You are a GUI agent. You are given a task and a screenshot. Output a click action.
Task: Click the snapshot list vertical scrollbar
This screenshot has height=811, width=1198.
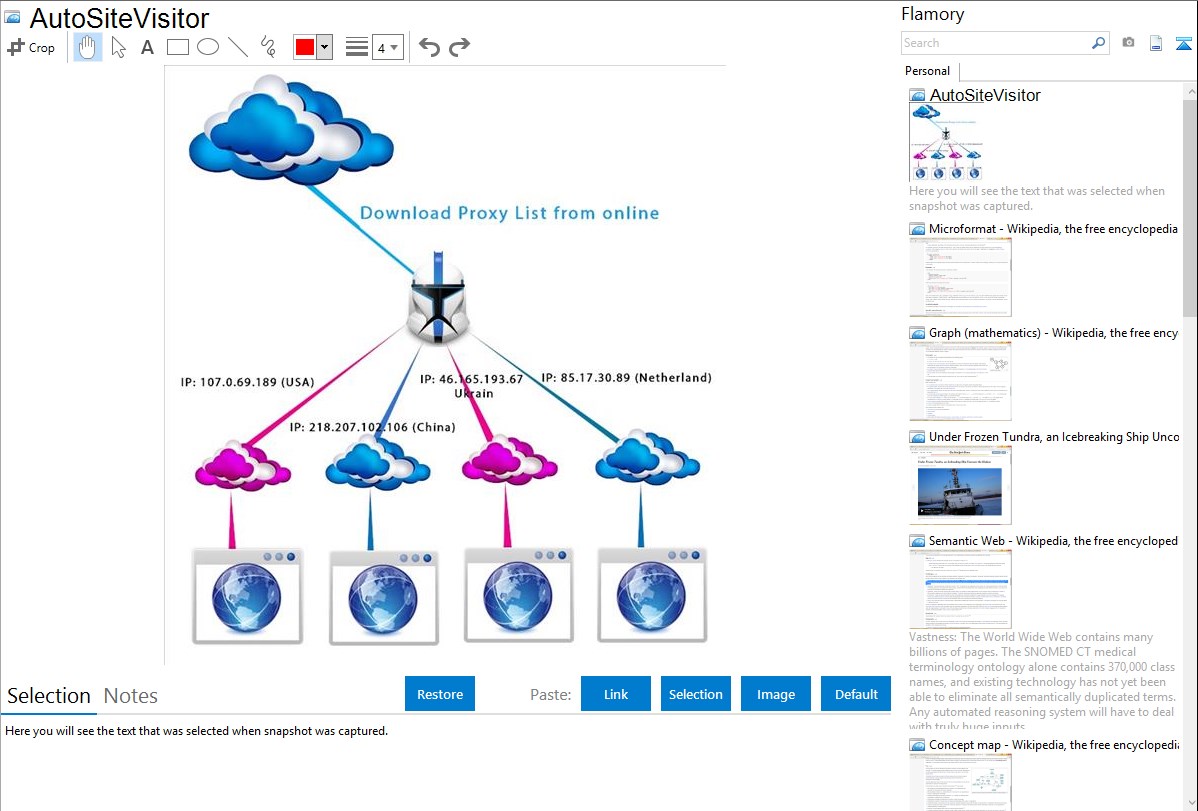point(1190,207)
